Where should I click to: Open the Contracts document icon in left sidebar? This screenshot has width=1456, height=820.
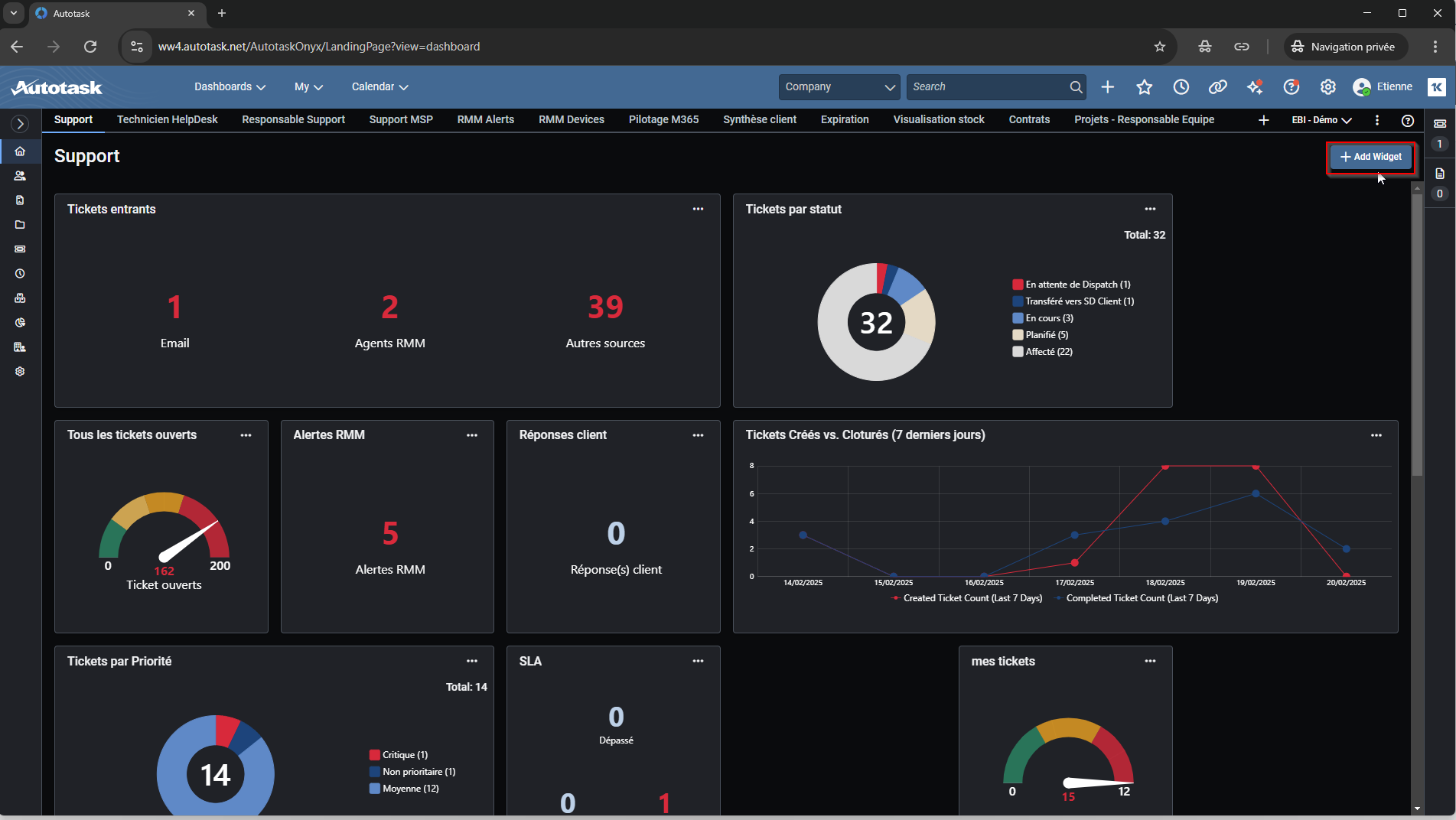[x=20, y=200]
